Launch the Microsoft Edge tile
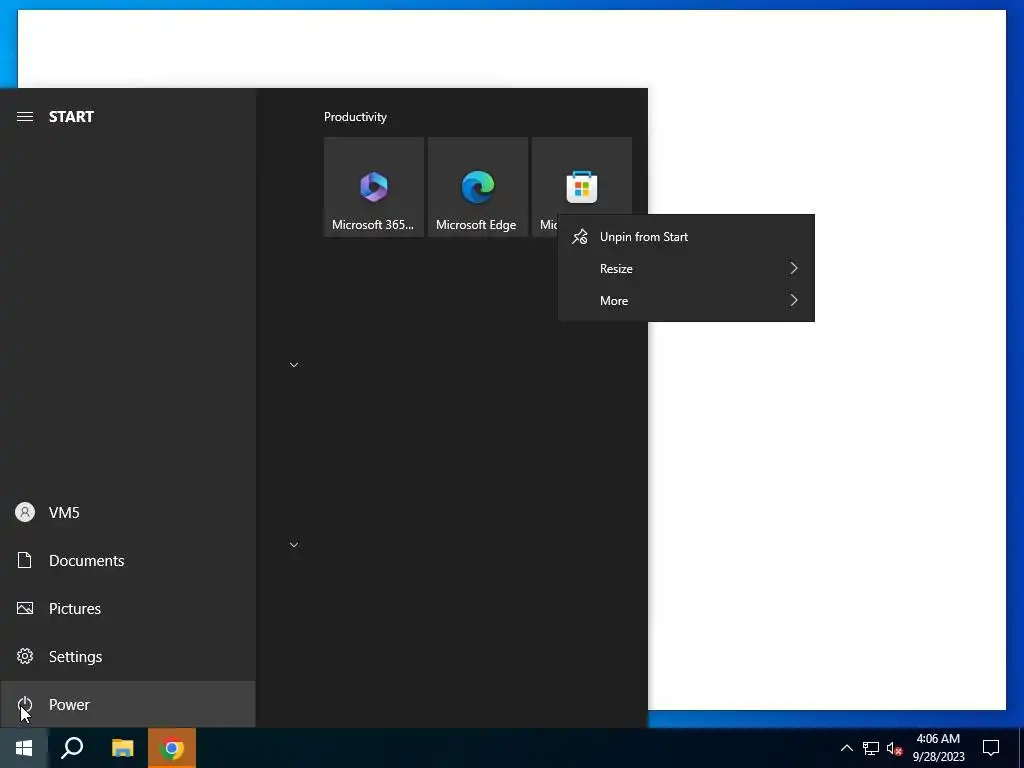Image resolution: width=1024 pixels, height=768 pixels. [477, 187]
